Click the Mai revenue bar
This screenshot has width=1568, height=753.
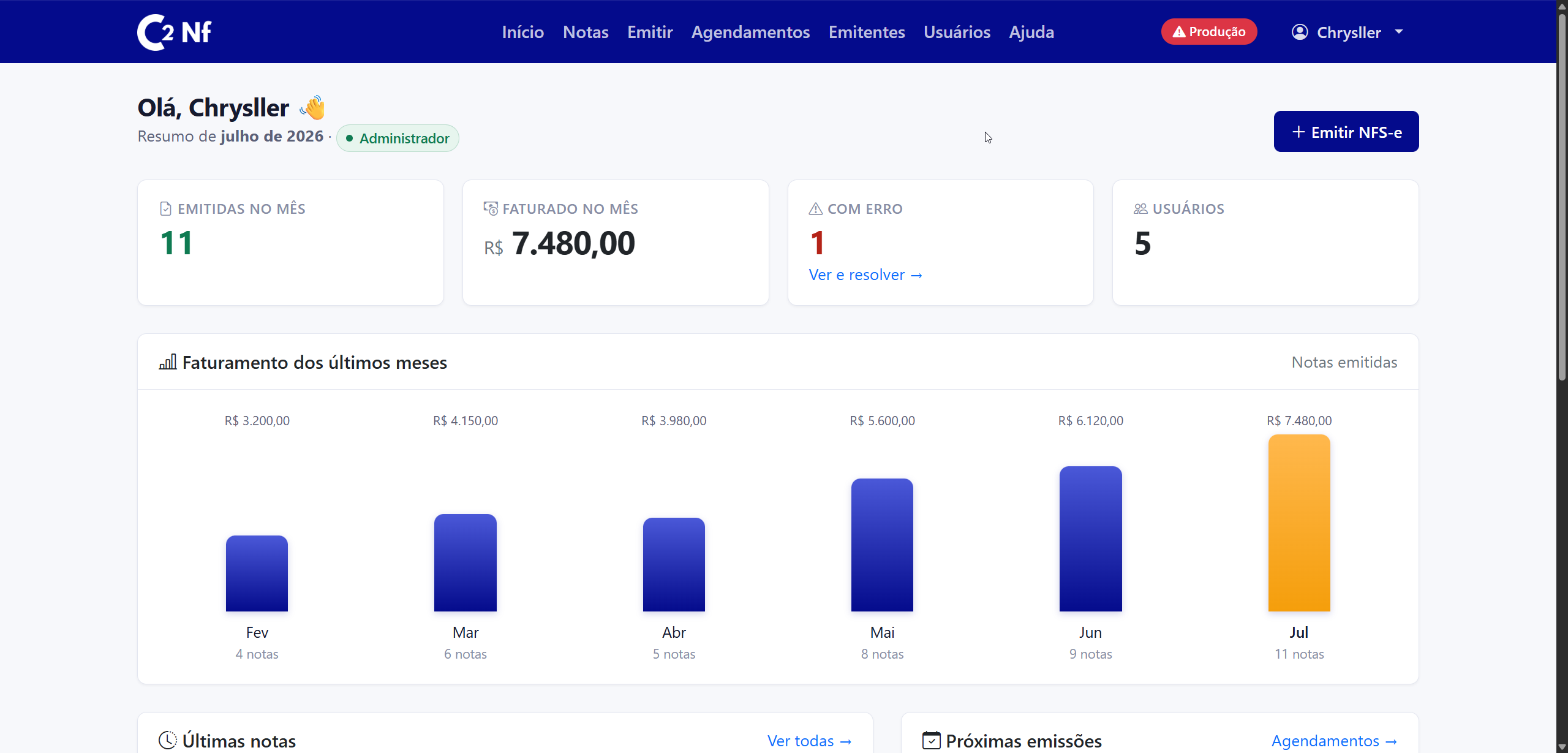(882, 545)
